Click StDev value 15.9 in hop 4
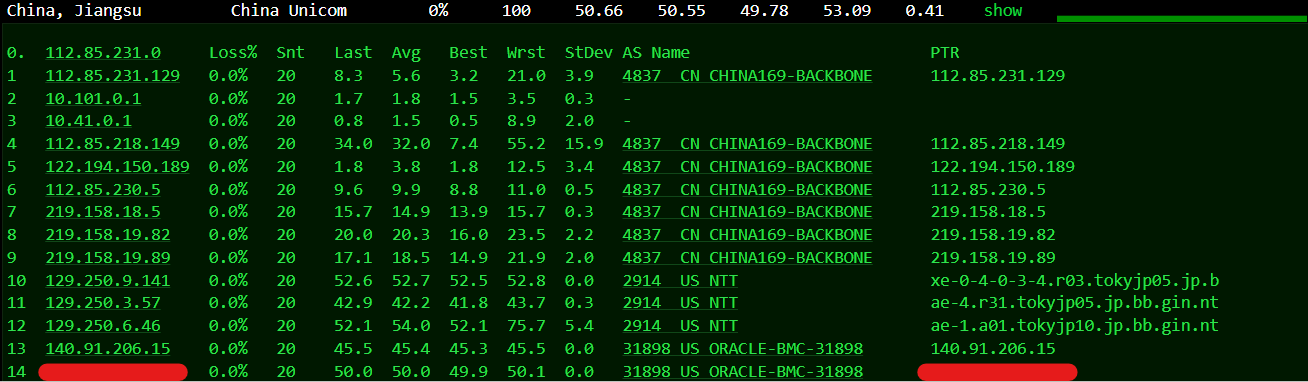The width and height of the screenshot is (1308, 382). coord(584,144)
